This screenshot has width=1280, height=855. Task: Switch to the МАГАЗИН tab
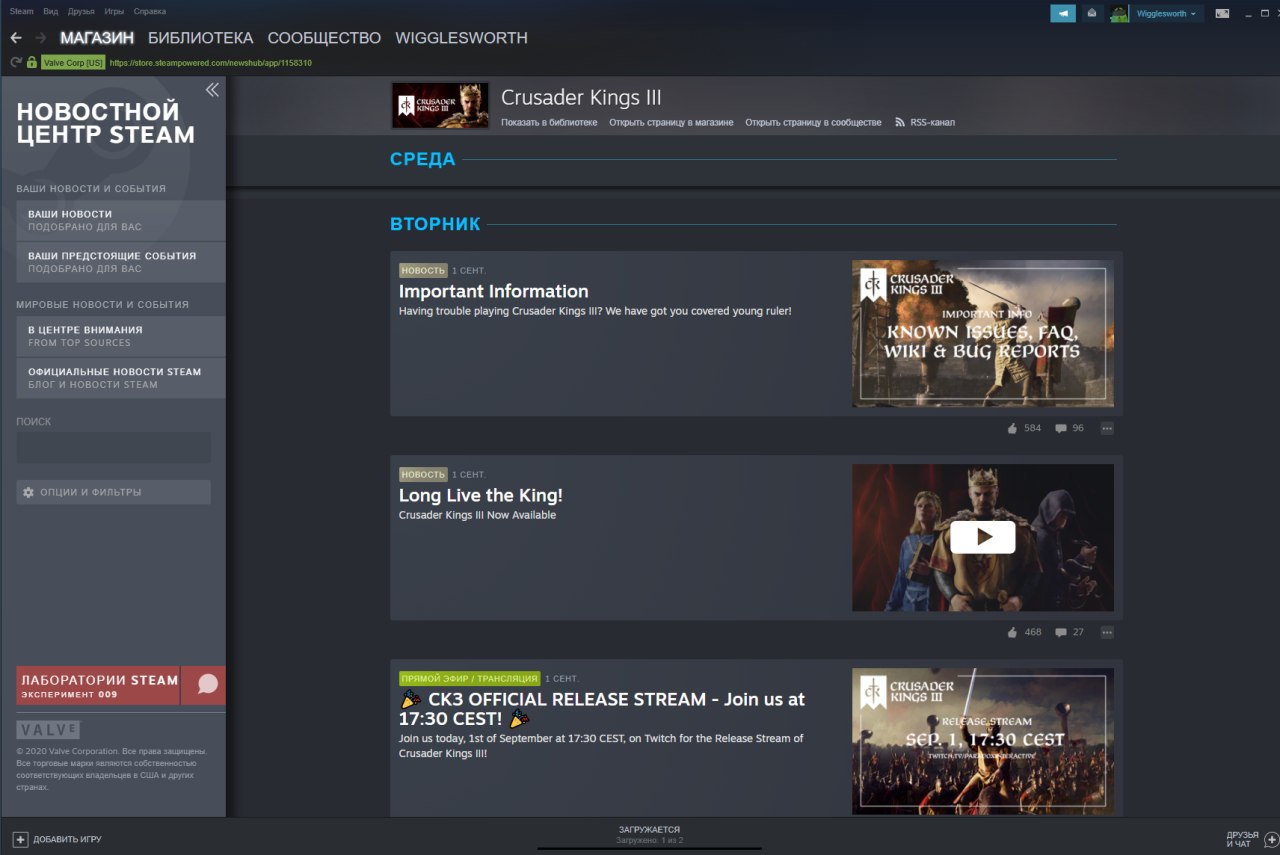97,38
